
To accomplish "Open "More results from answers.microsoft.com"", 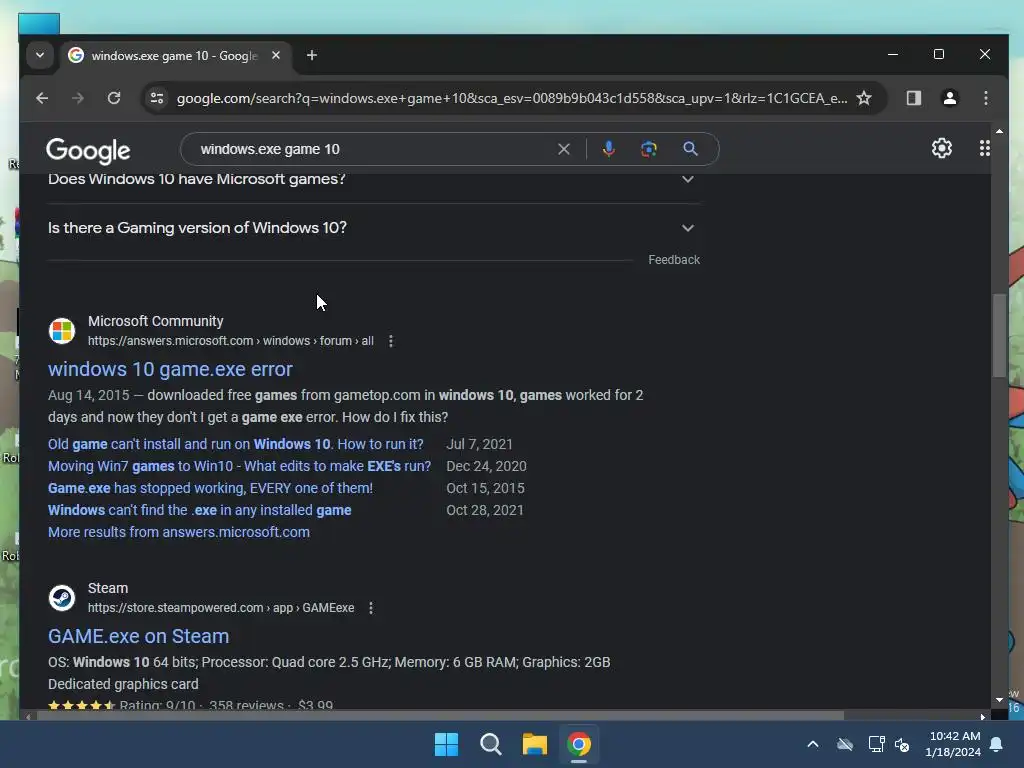I will [179, 532].
